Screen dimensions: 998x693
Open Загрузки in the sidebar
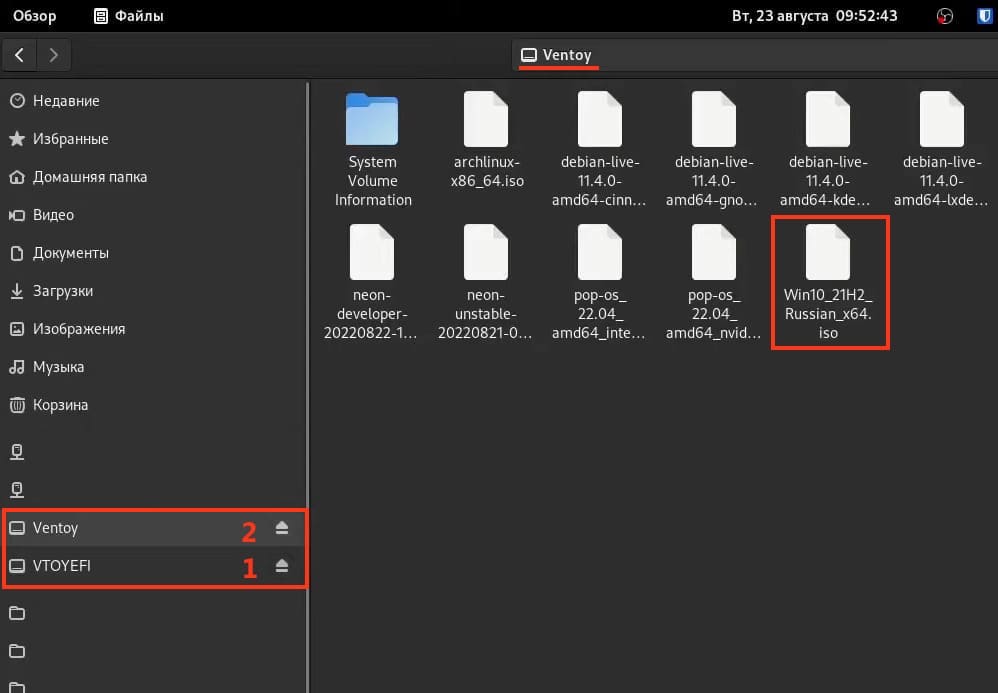coord(153,291)
